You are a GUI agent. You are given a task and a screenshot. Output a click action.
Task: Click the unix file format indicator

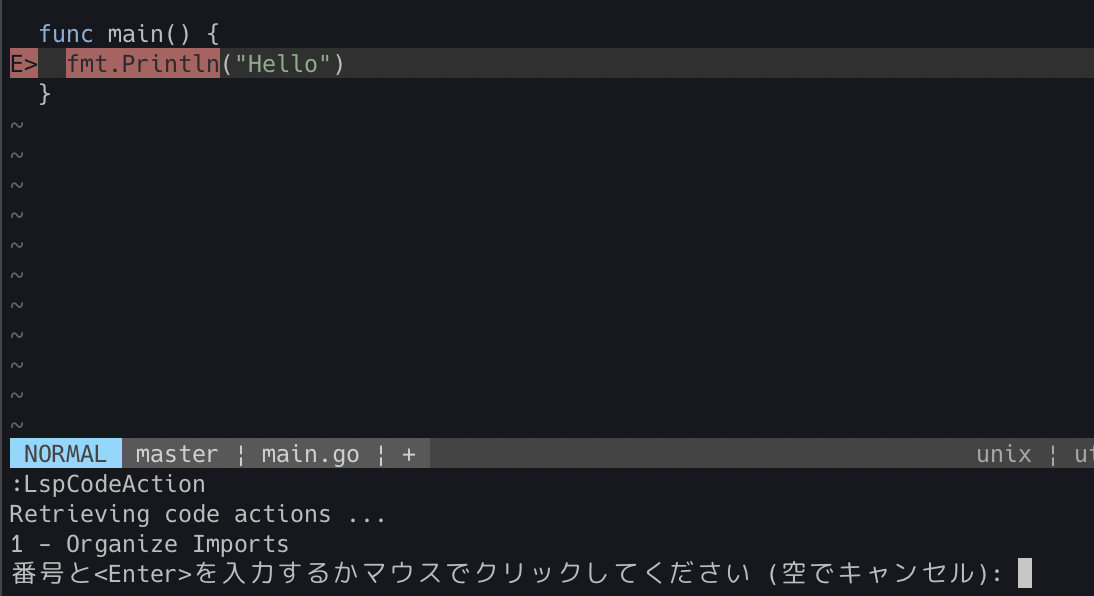coord(1003,453)
